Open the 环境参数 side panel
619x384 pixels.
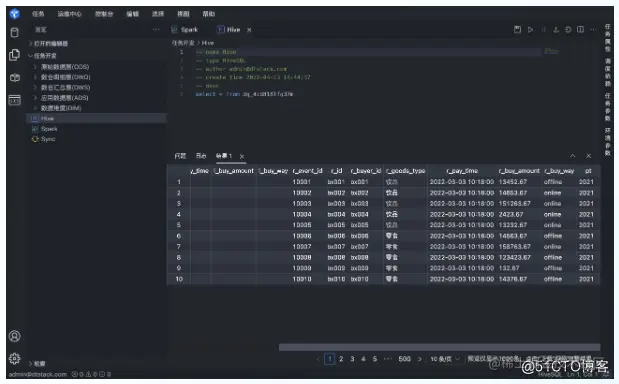(608, 142)
